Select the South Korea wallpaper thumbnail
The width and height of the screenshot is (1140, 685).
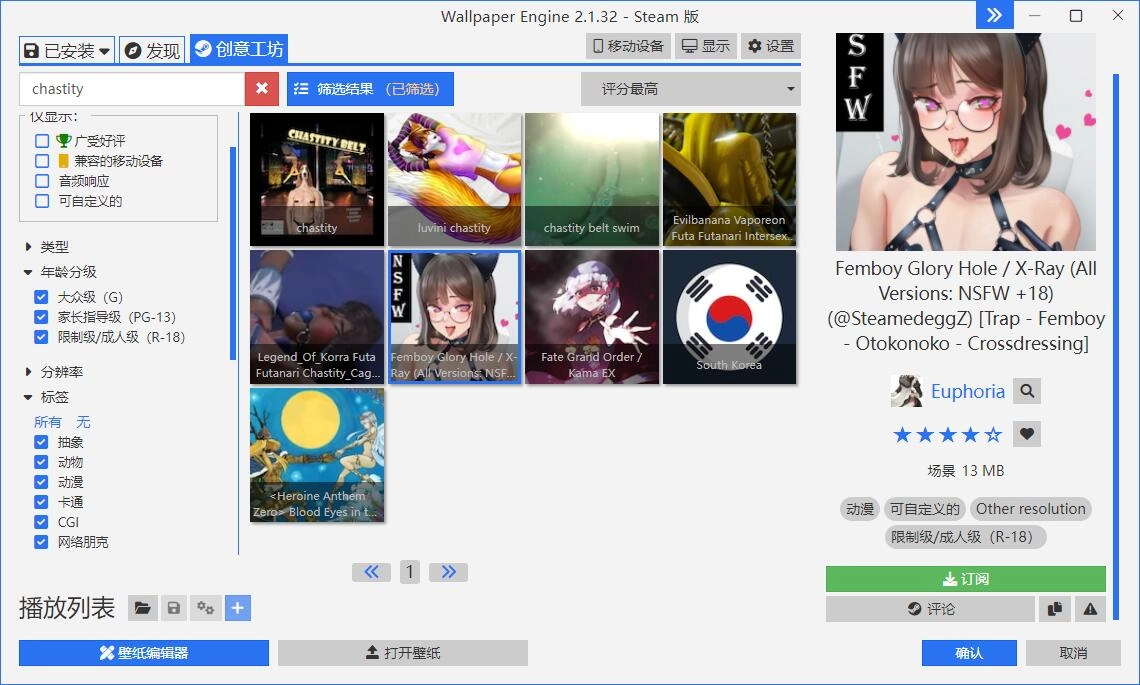click(729, 317)
